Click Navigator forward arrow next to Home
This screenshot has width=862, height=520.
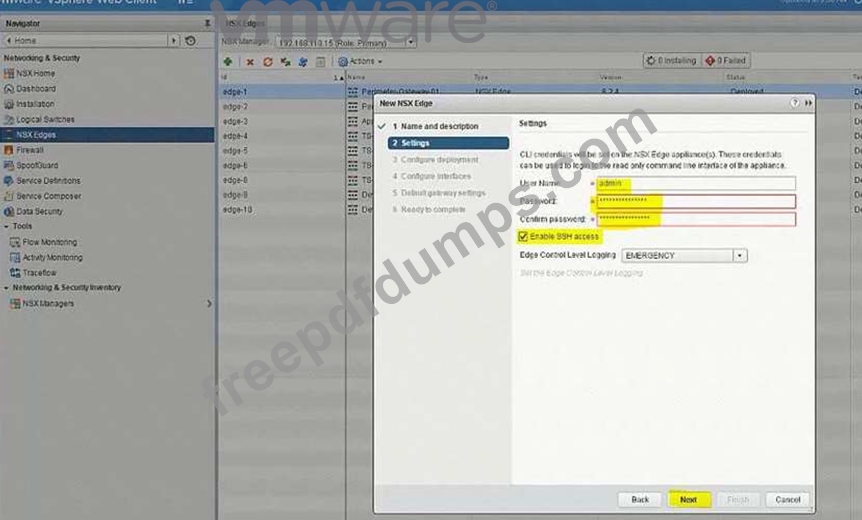pos(174,41)
